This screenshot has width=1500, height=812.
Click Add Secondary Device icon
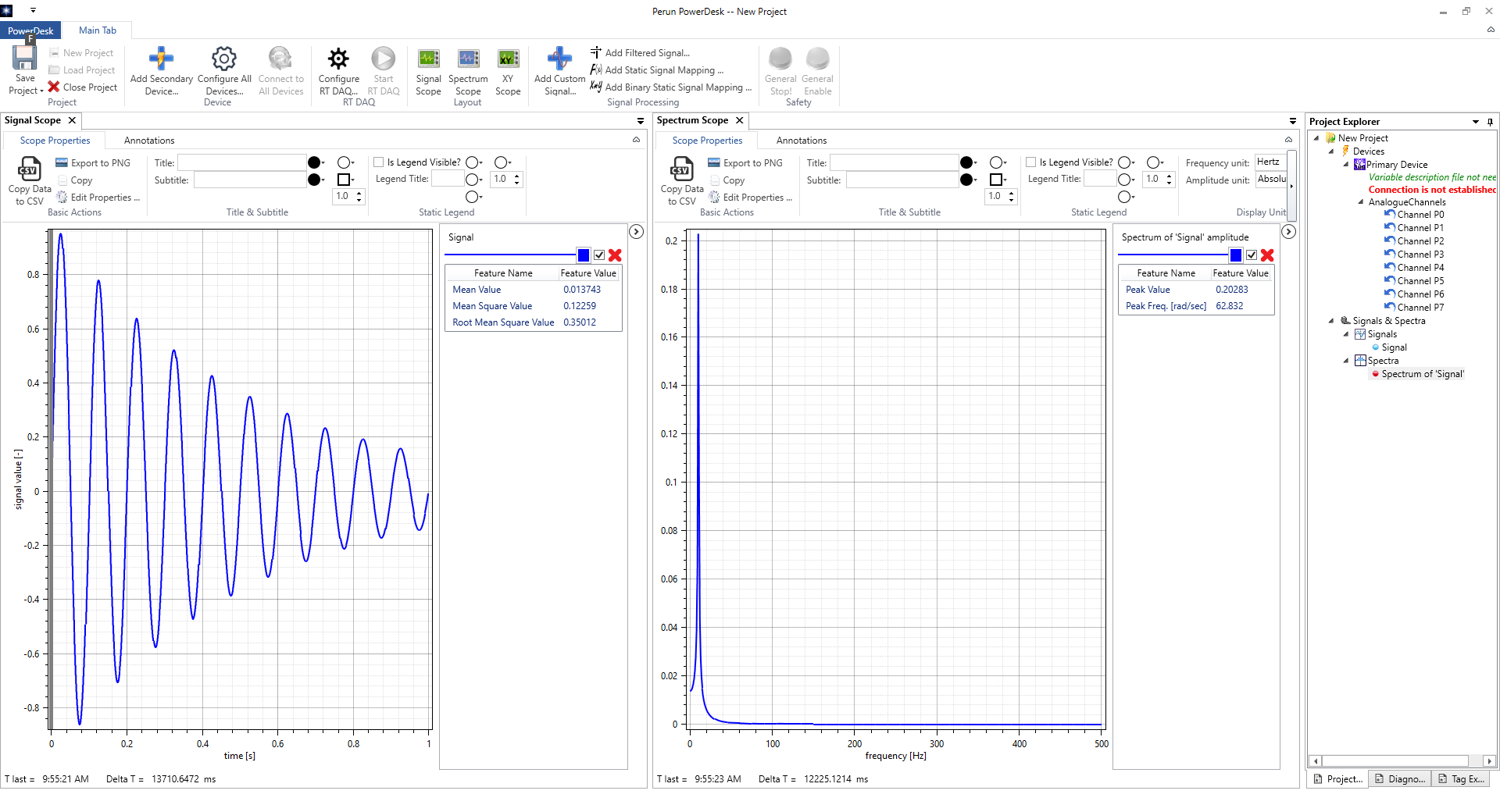[161, 59]
